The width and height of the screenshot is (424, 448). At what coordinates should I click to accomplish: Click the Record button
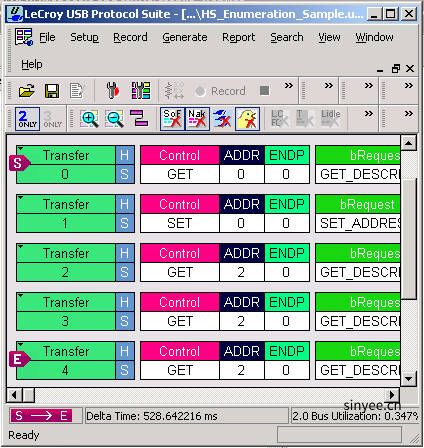(x=221, y=91)
